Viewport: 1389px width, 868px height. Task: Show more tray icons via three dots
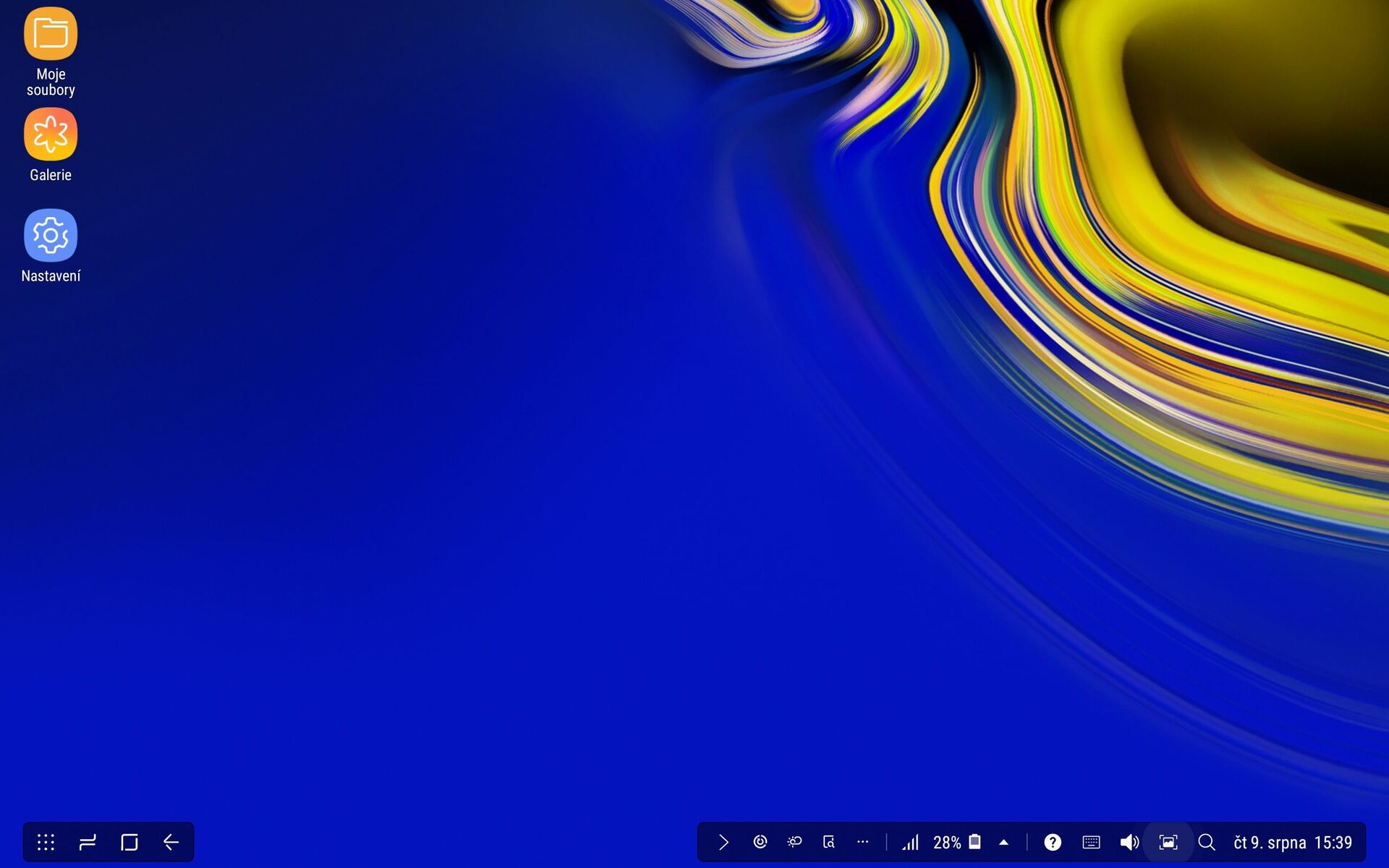(x=862, y=842)
